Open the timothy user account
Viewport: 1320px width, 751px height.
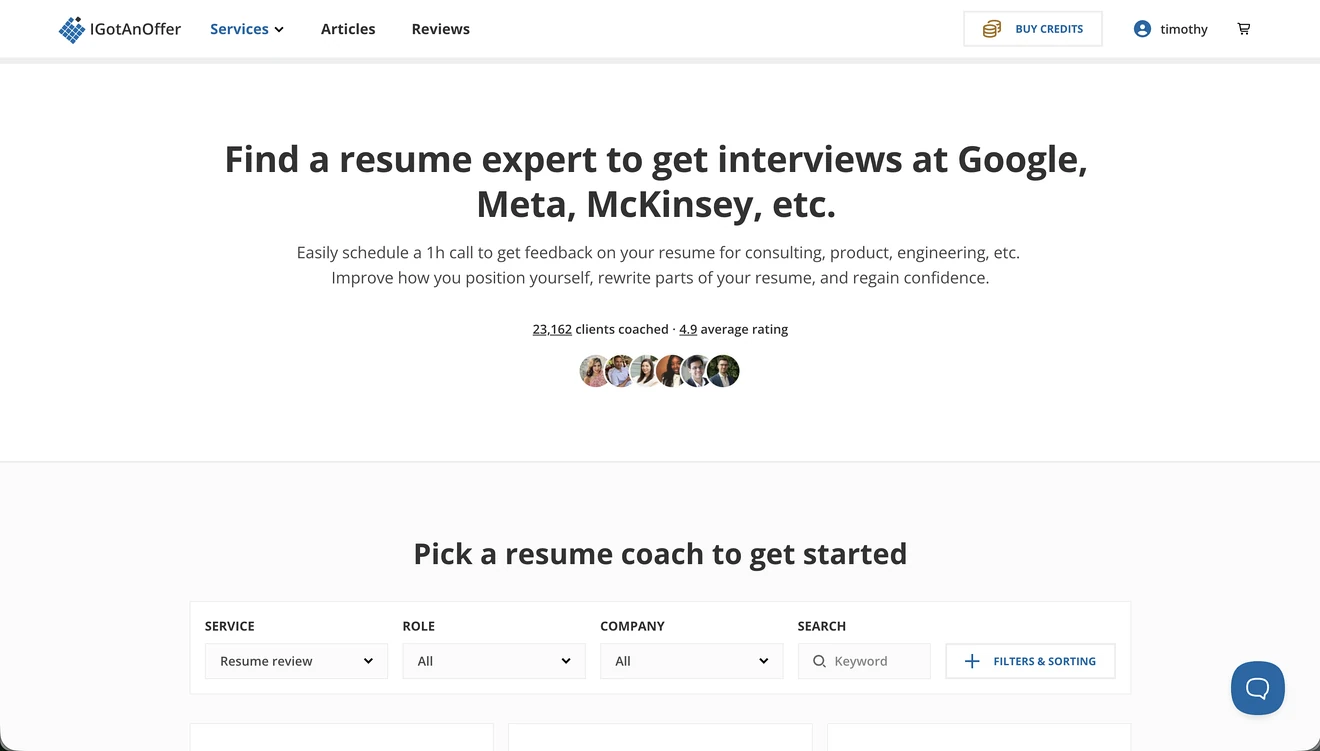click(x=1171, y=29)
